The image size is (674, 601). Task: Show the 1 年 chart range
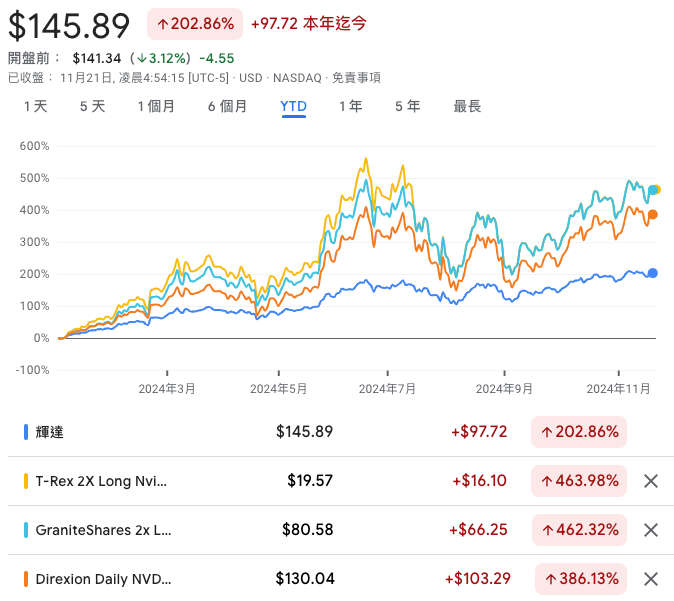351,106
